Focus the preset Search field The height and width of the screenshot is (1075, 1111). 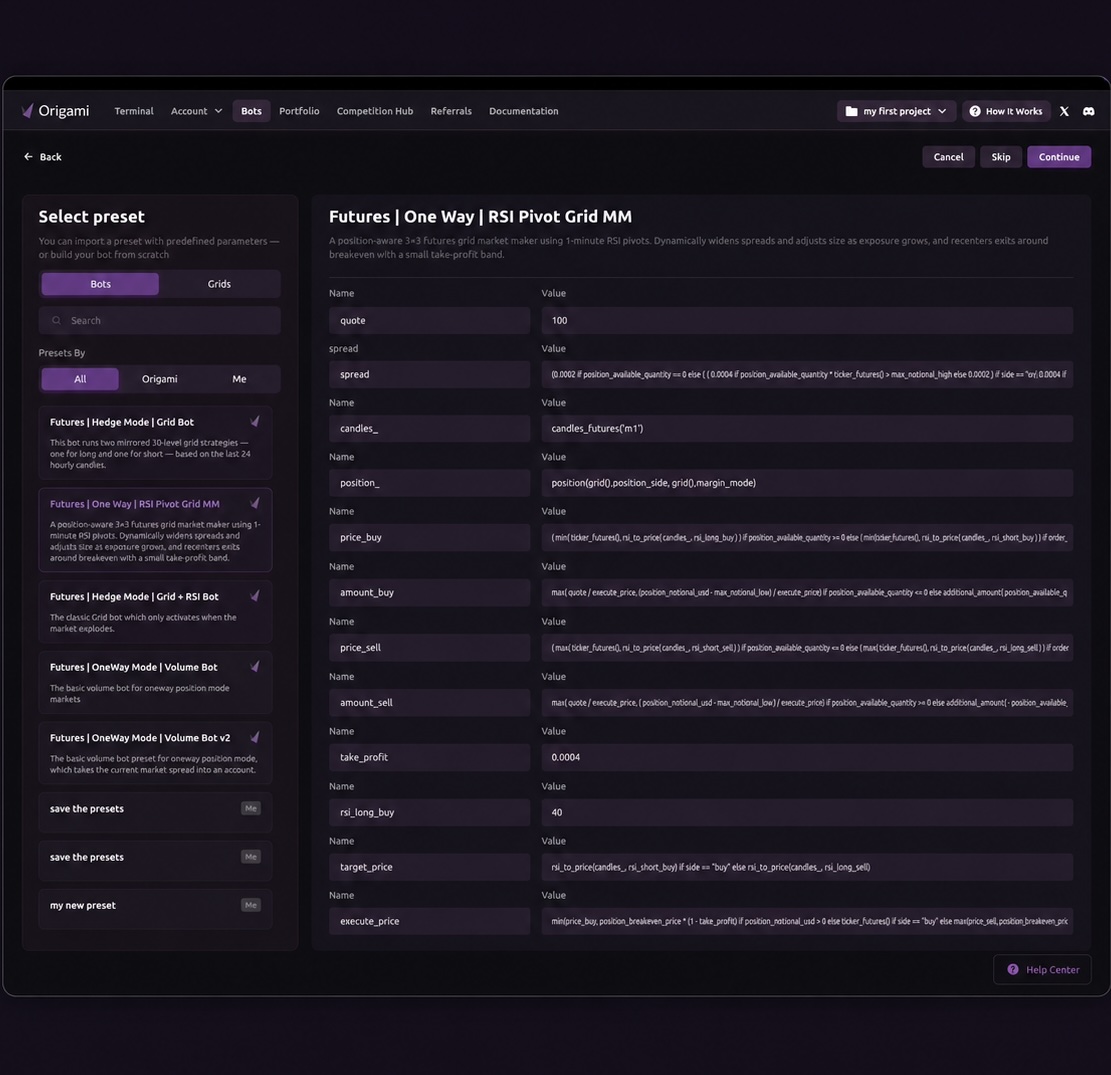point(159,320)
